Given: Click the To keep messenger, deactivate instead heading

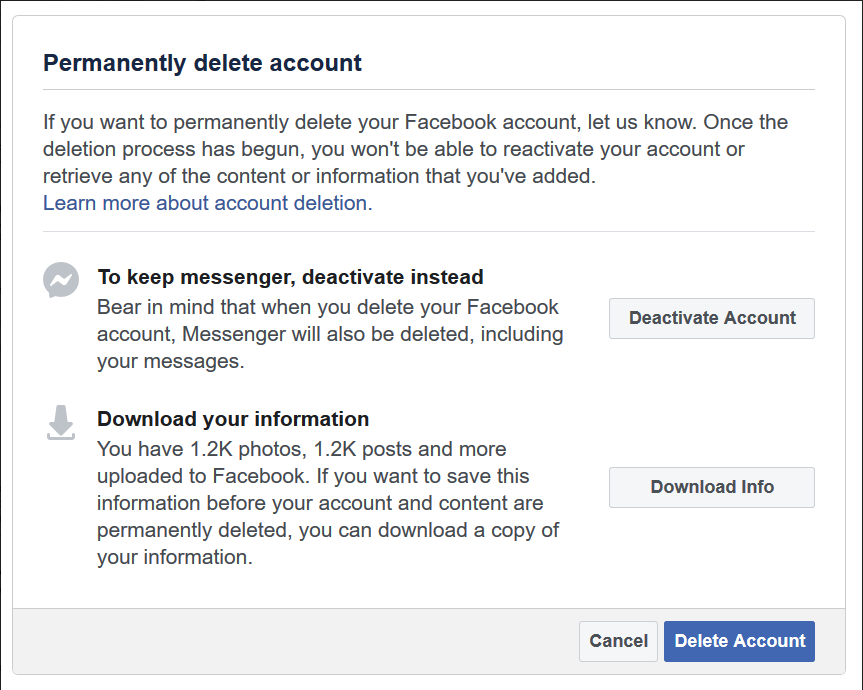Looking at the screenshot, I should point(290,277).
